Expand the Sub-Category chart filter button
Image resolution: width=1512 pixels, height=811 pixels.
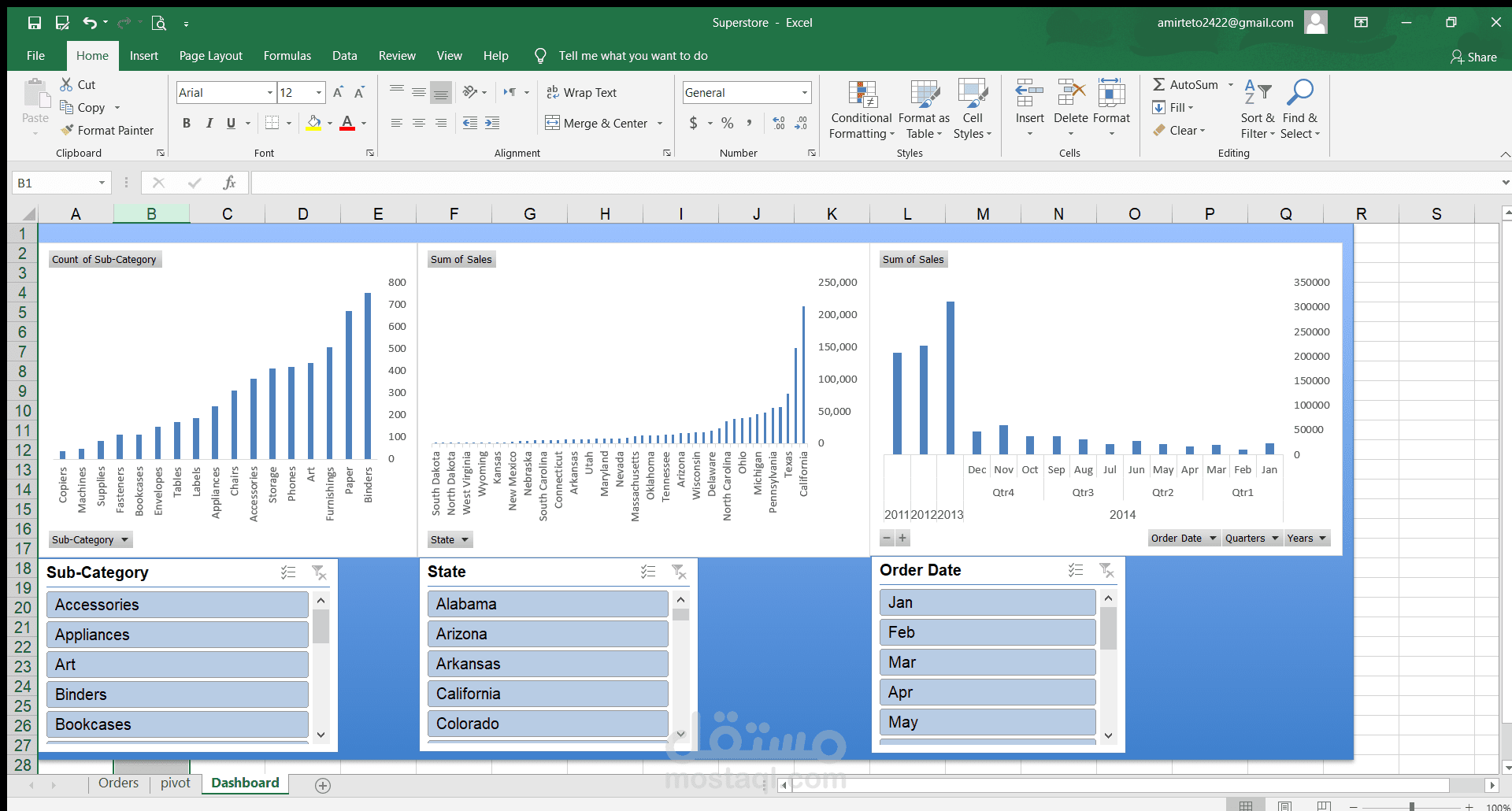[x=90, y=539]
